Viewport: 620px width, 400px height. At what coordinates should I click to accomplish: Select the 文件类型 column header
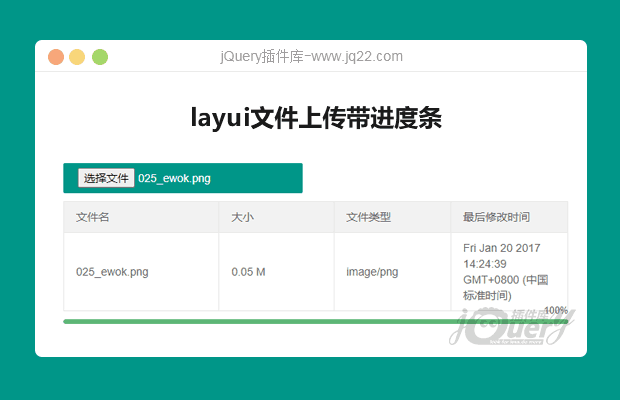[368, 217]
